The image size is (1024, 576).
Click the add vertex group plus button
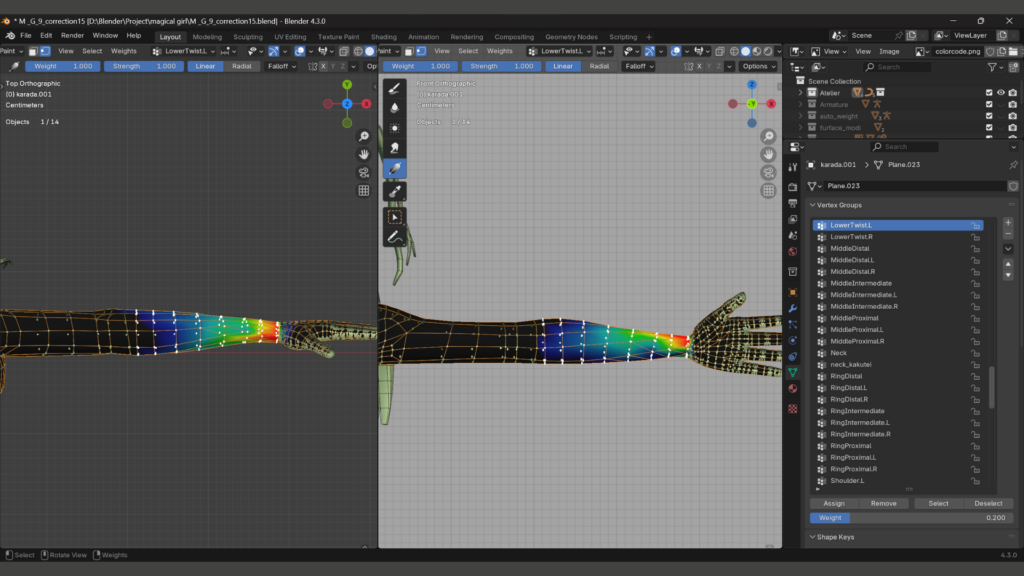click(1008, 223)
